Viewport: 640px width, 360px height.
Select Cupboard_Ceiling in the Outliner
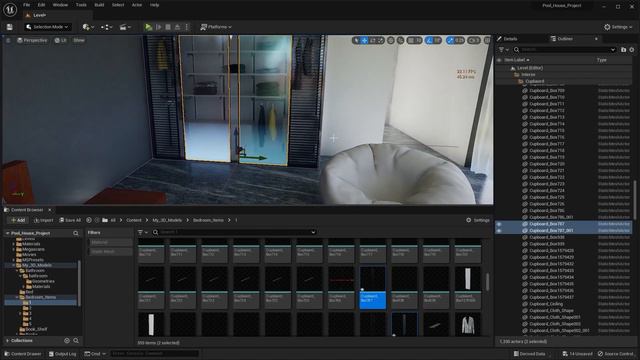546,304
